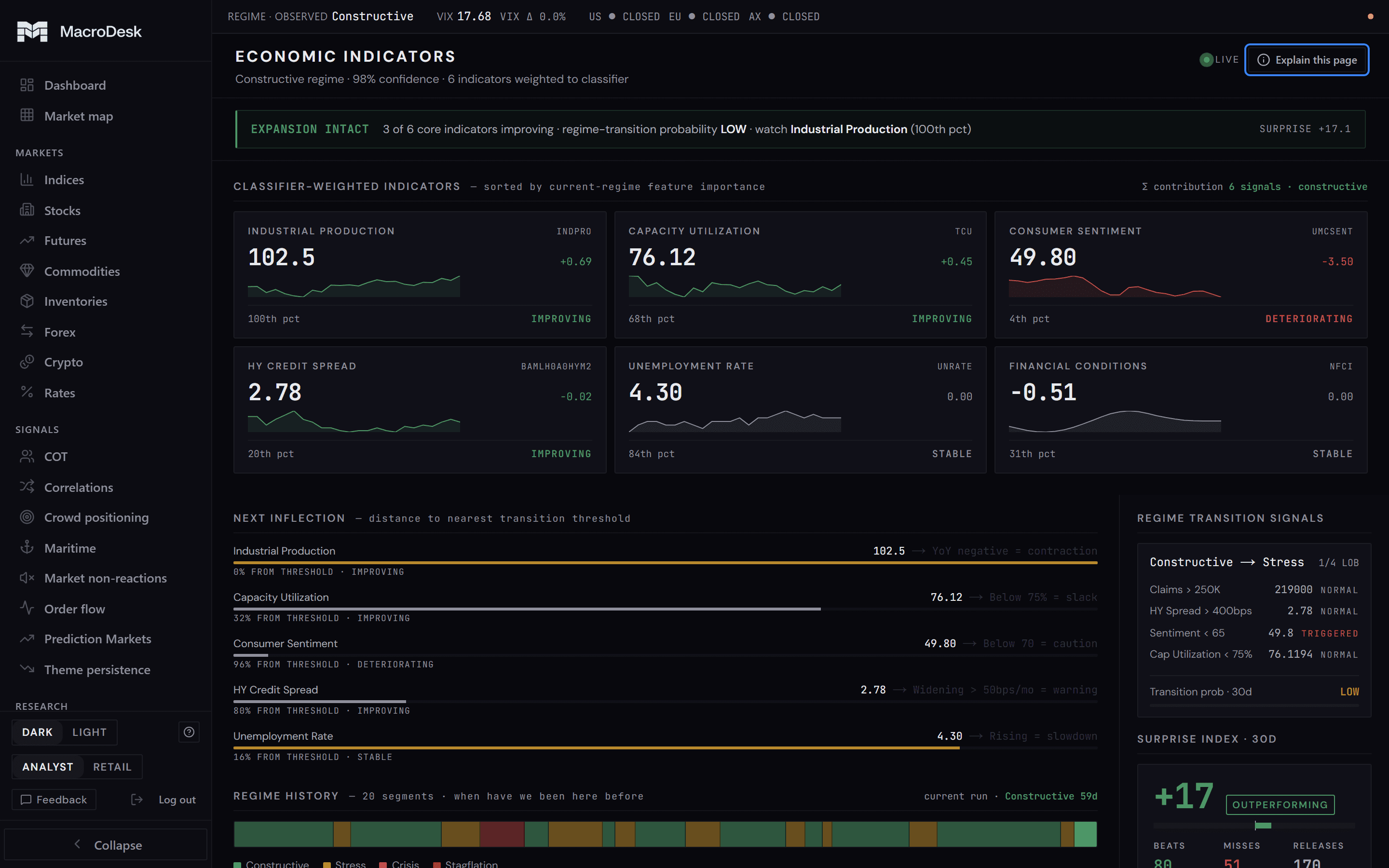Viewport: 1389px width, 868px height.
Task: Click the Capacity Utilization threshold progress bar
Action: [x=665, y=609]
